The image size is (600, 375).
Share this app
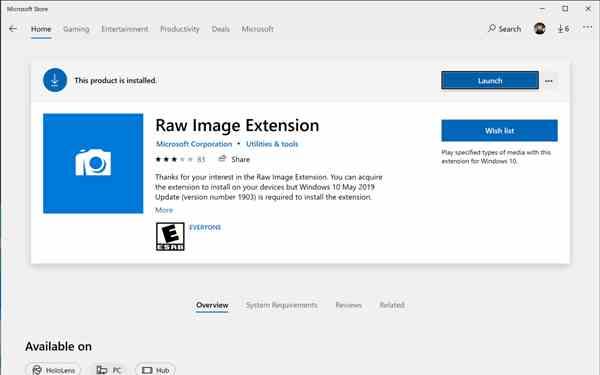pyautogui.click(x=234, y=159)
